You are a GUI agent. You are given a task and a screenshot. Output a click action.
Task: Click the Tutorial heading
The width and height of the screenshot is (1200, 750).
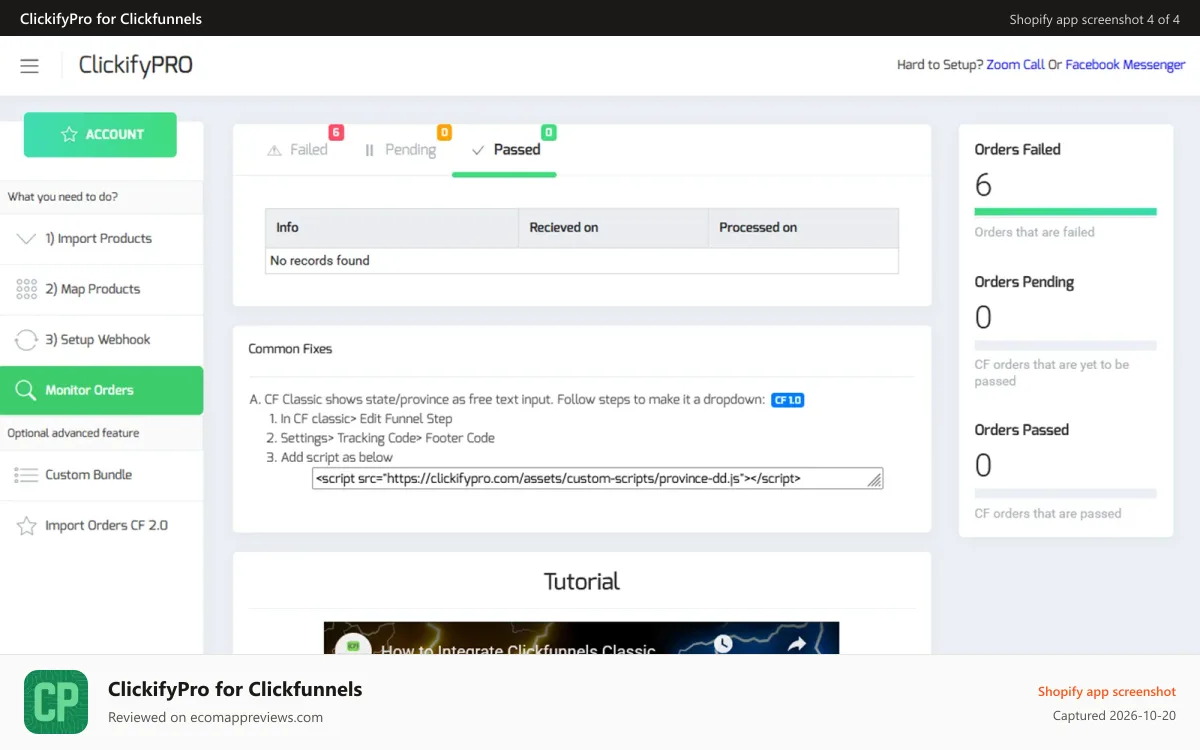click(x=581, y=581)
